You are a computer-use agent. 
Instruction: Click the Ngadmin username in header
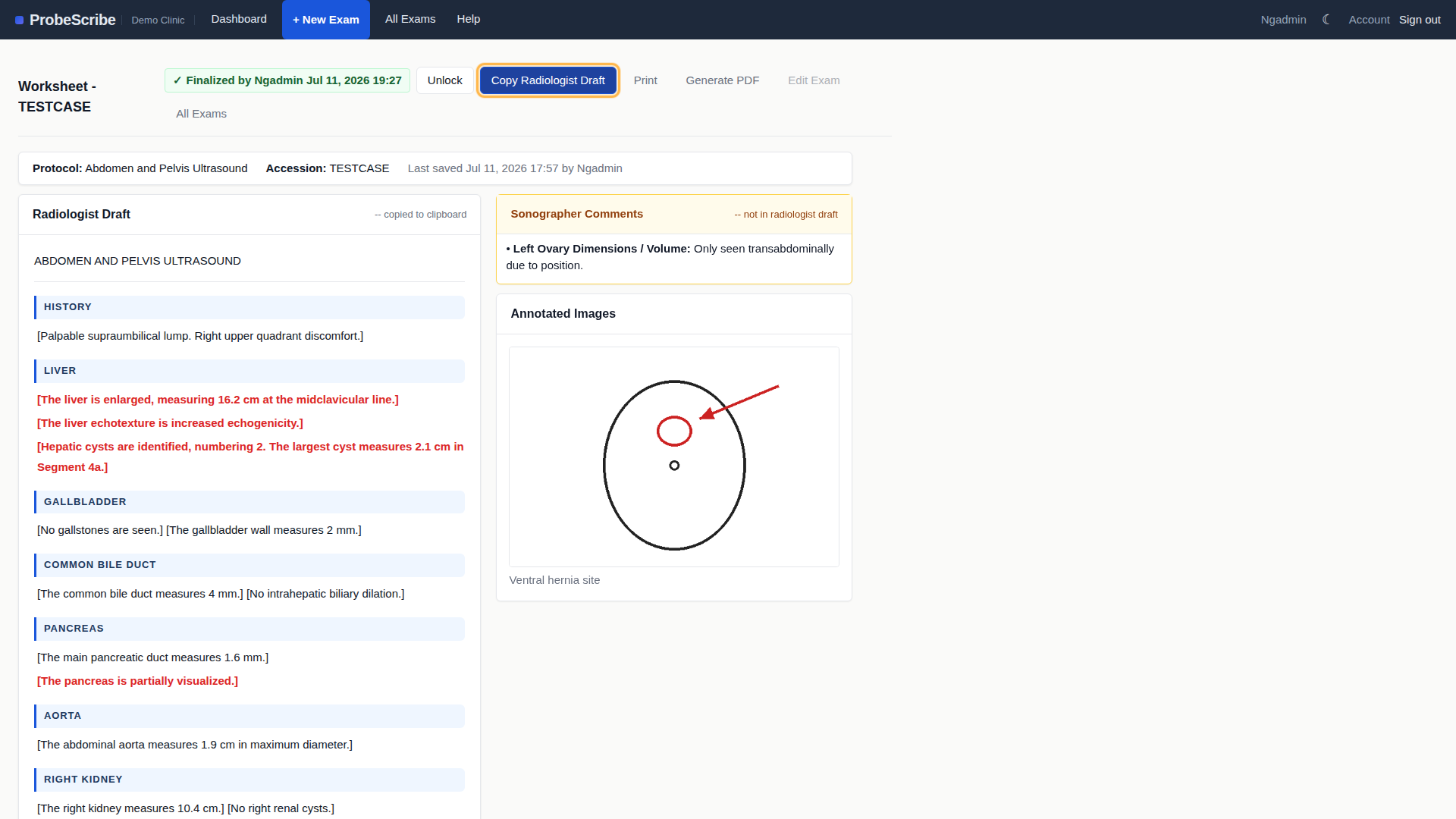coord(1283,20)
